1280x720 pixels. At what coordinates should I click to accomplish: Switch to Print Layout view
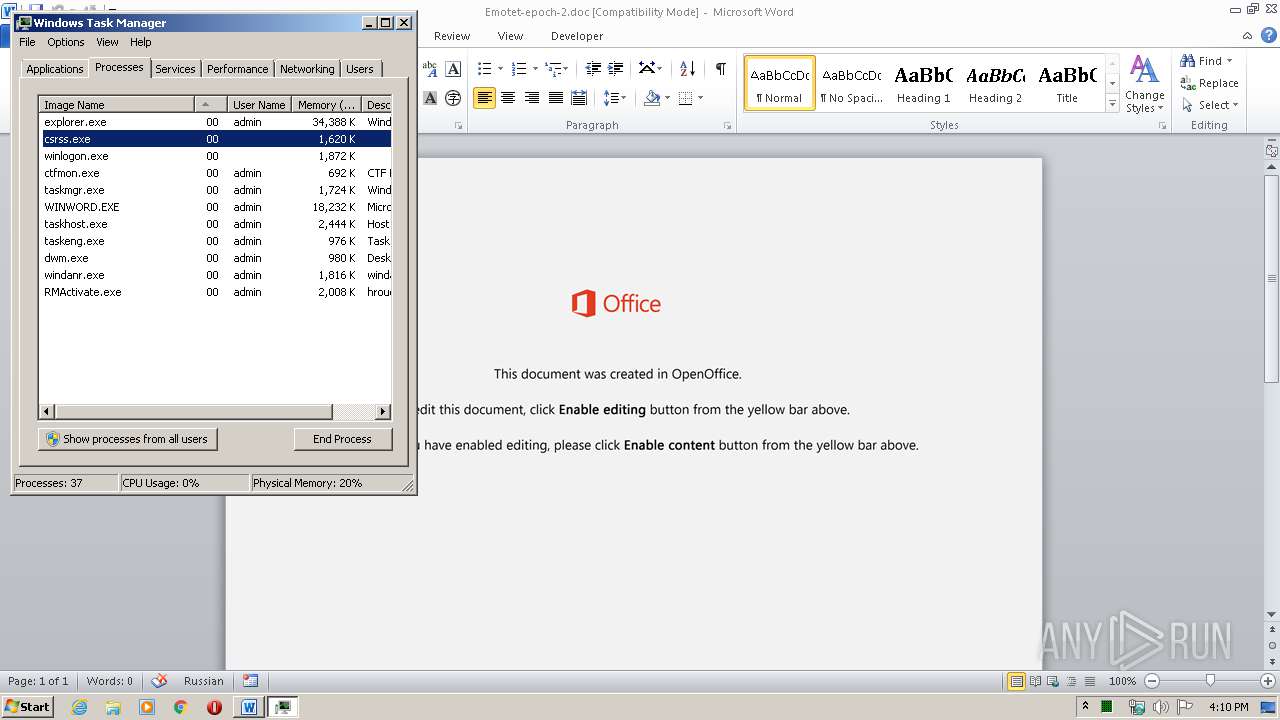1016,681
